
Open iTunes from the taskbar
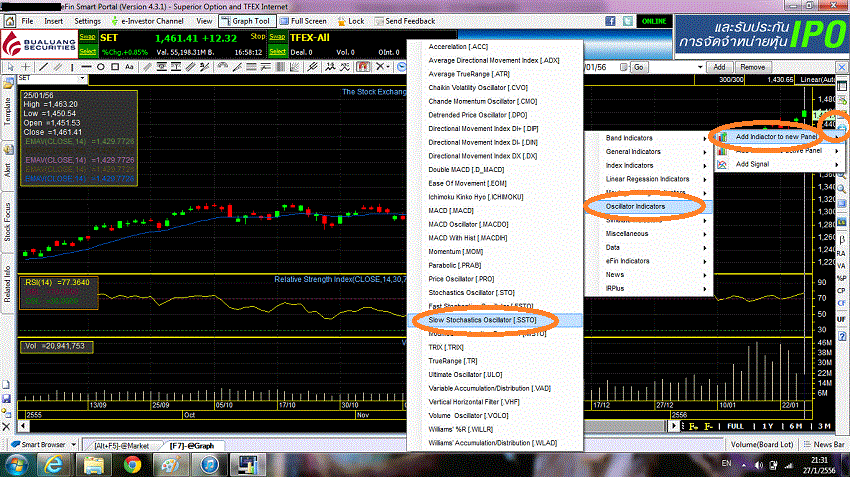pyautogui.click(x=209, y=465)
